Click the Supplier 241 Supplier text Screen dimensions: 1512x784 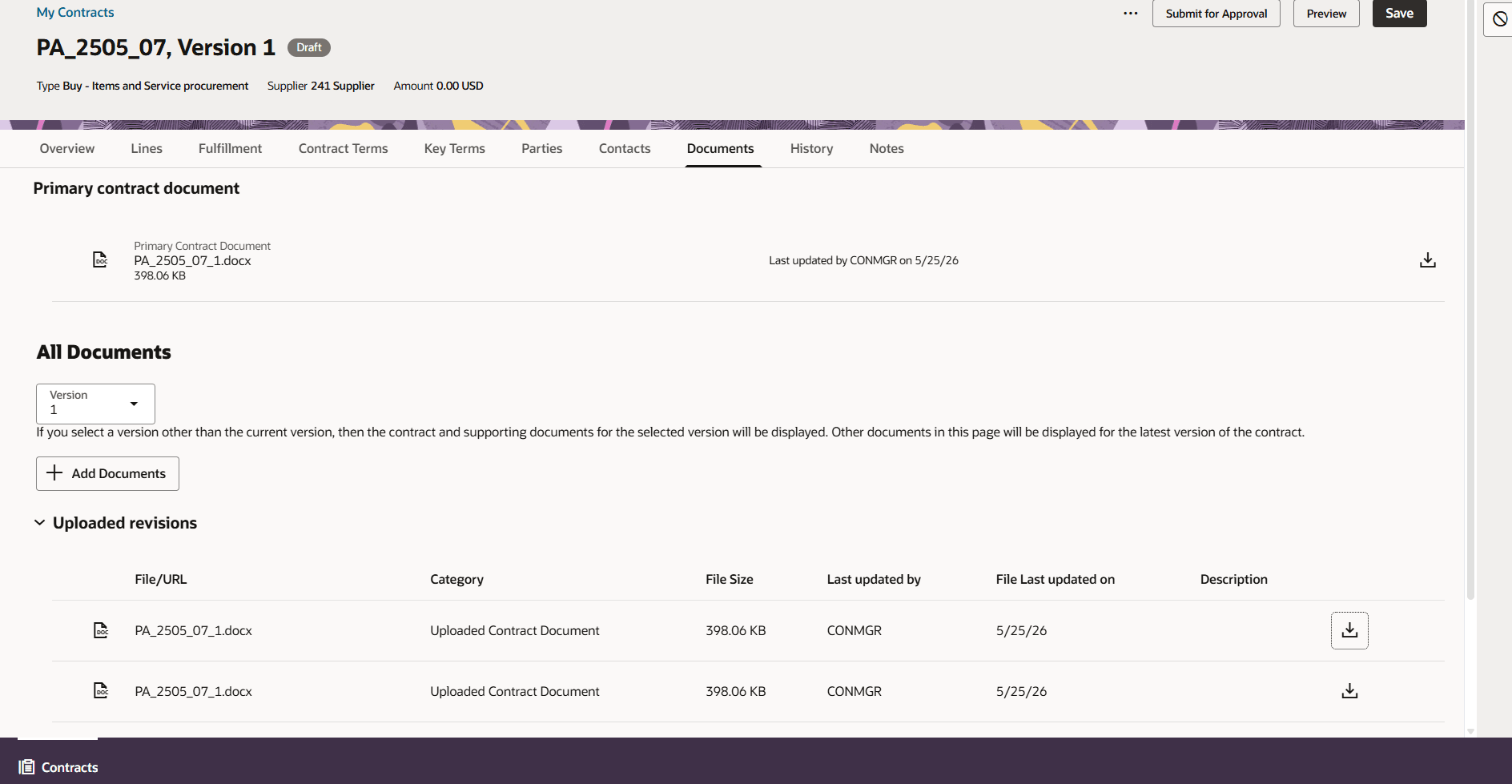pyautogui.click(x=320, y=86)
